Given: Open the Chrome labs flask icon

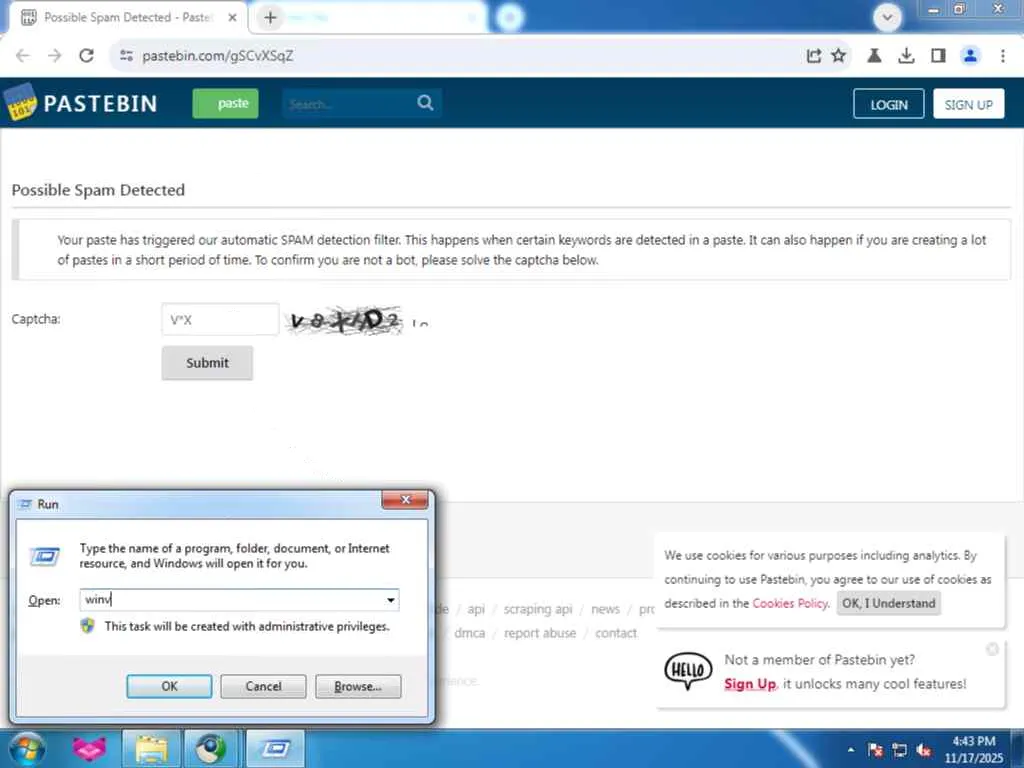Looking at the screenshot, I should point(874,56).
